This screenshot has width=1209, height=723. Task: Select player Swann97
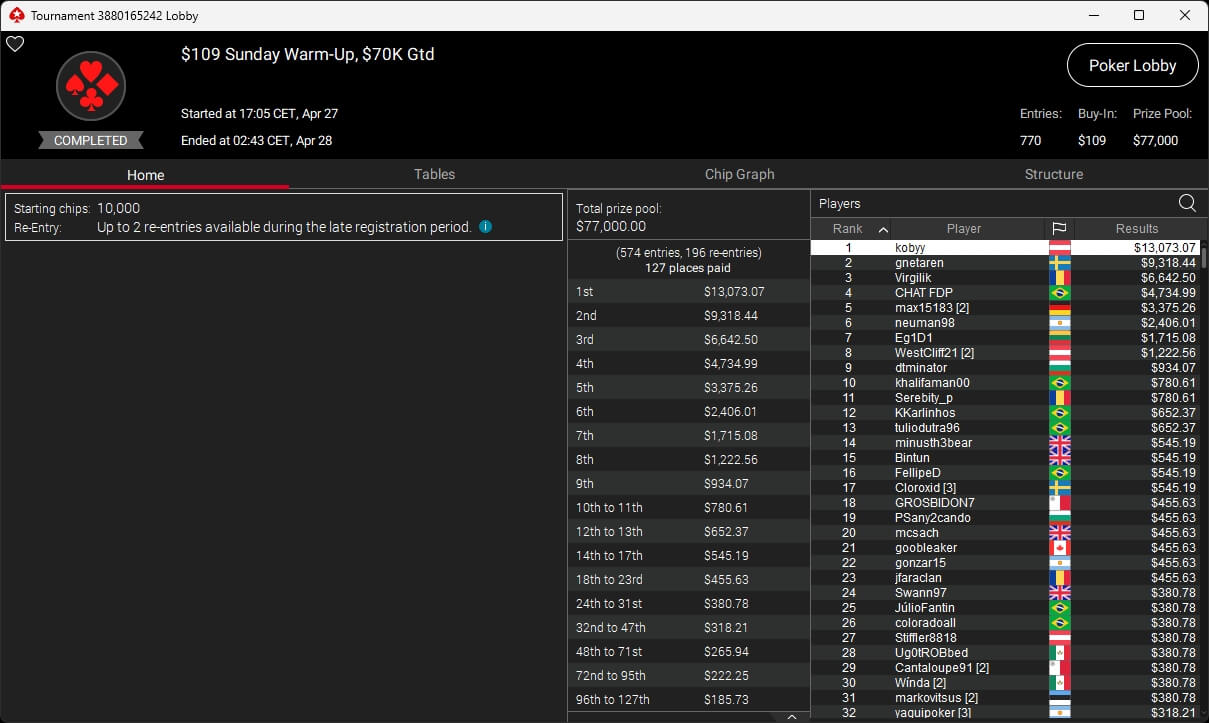click(x=1005, y=592)
